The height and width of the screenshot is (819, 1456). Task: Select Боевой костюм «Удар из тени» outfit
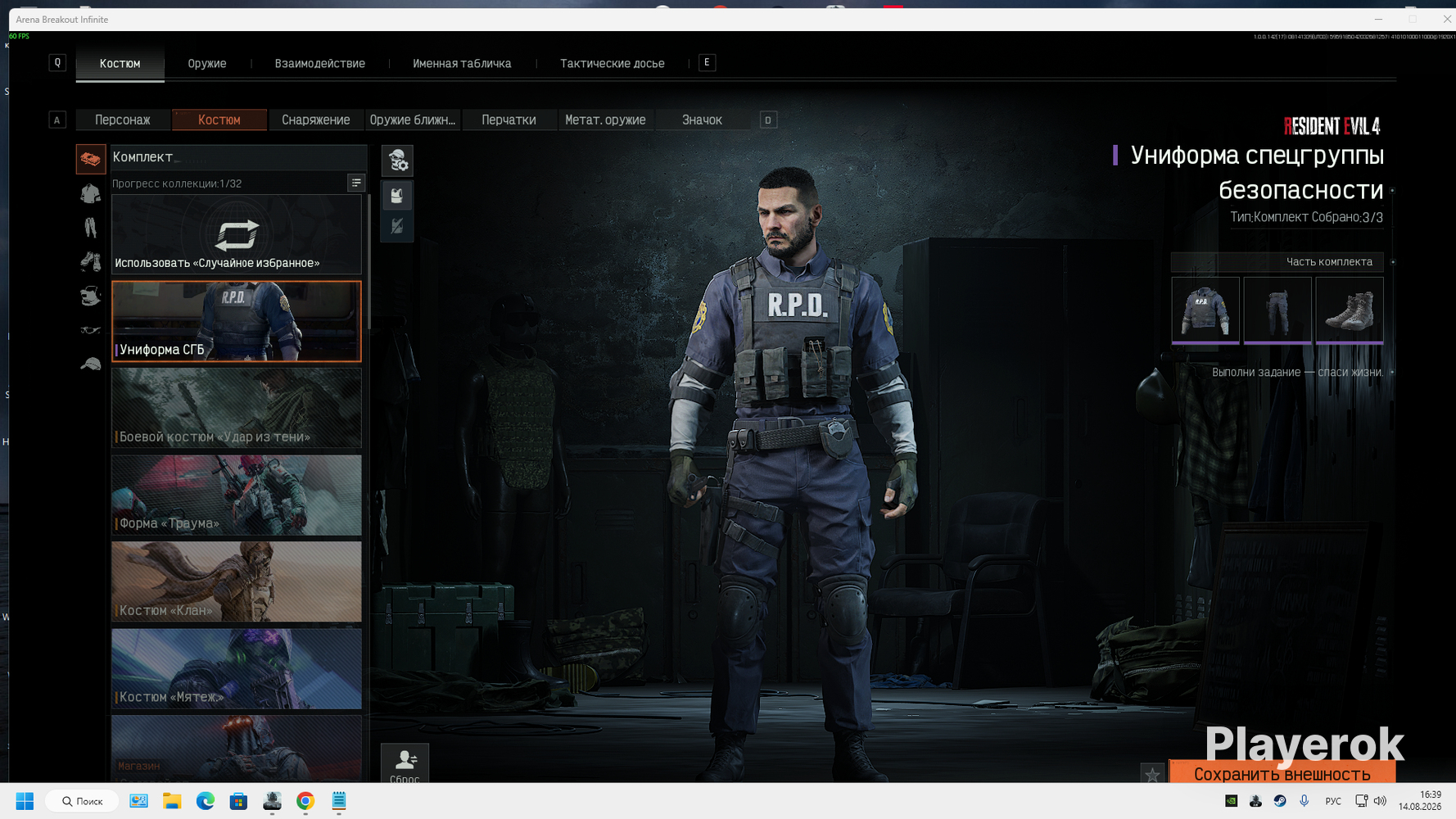pyautogui.click(x=237, y=408)
